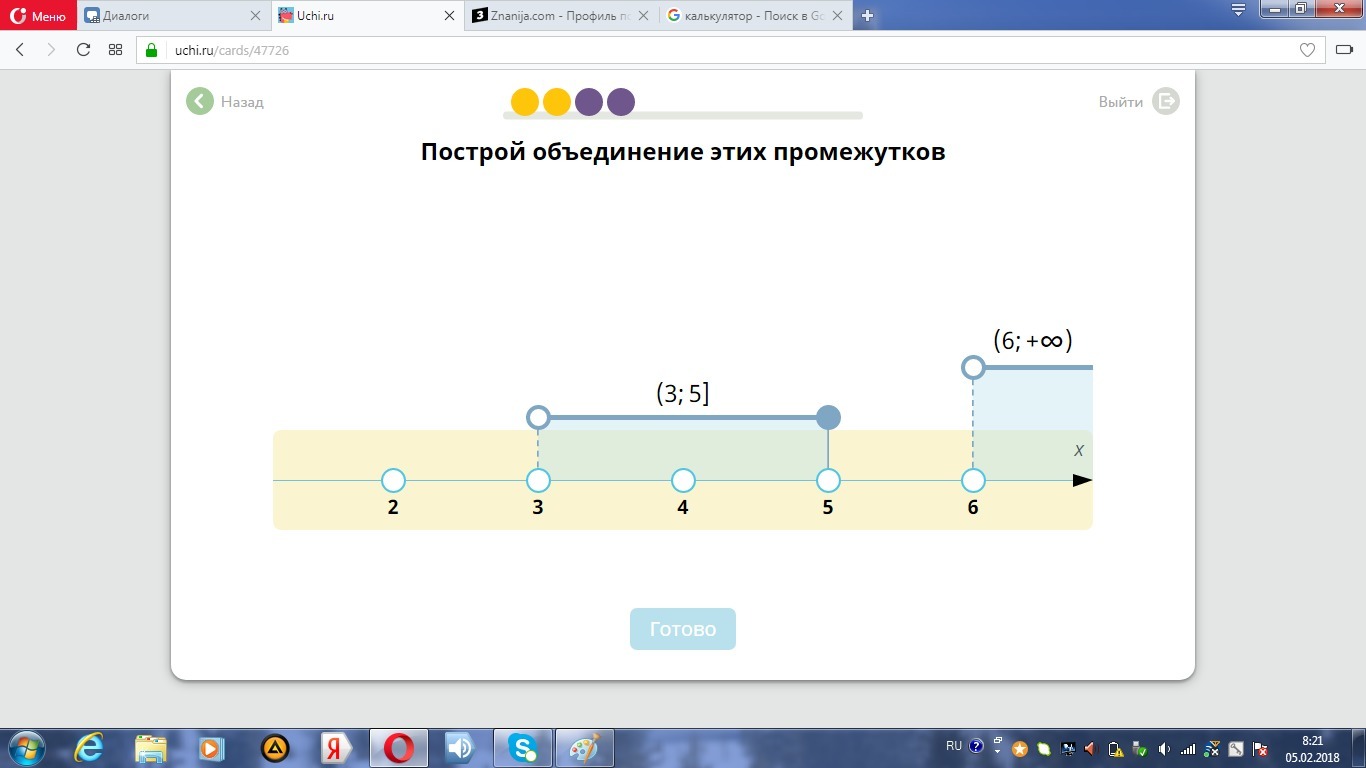
Task: Open the tab menu icon in title bar
Action: pyautogui.click(x=1238, y=11)
